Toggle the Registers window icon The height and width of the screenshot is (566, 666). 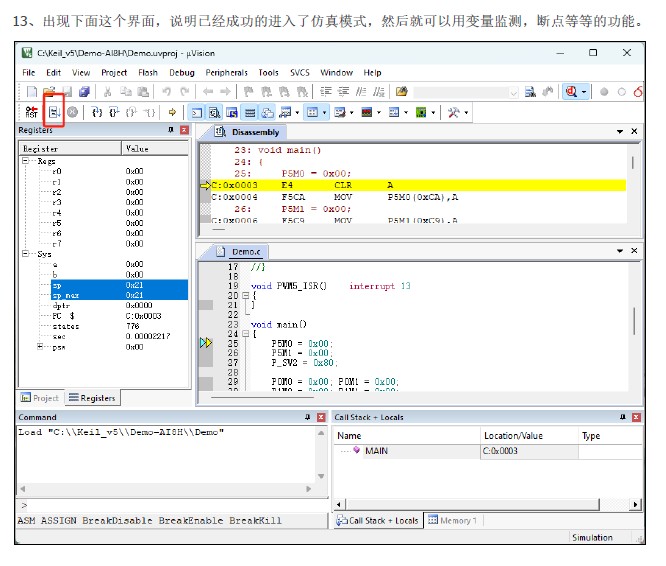tap(250, 113)
